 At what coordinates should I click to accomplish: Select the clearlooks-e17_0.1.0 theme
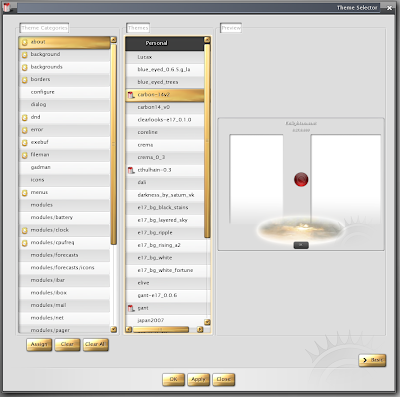click(165, 120)
